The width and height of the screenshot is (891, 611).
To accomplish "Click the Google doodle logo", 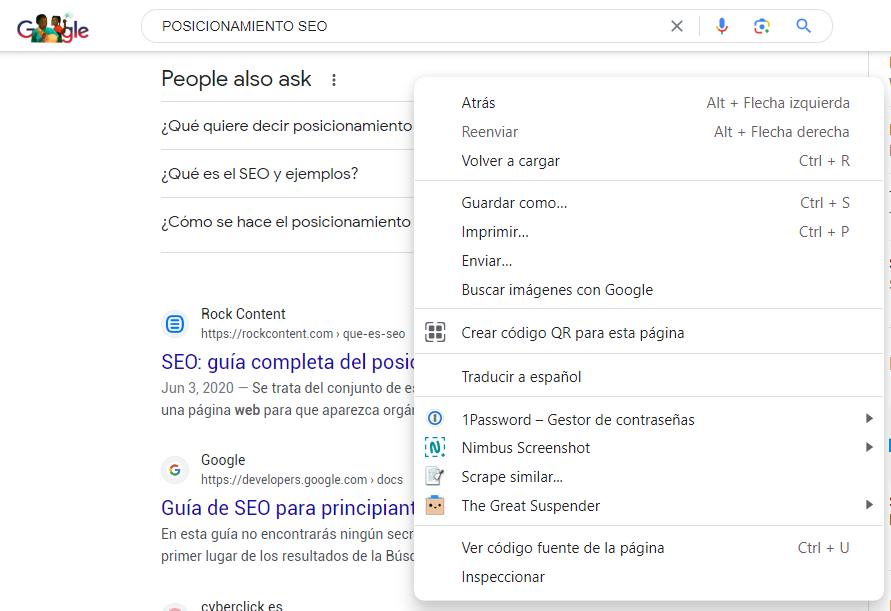I will pos(53,28).
